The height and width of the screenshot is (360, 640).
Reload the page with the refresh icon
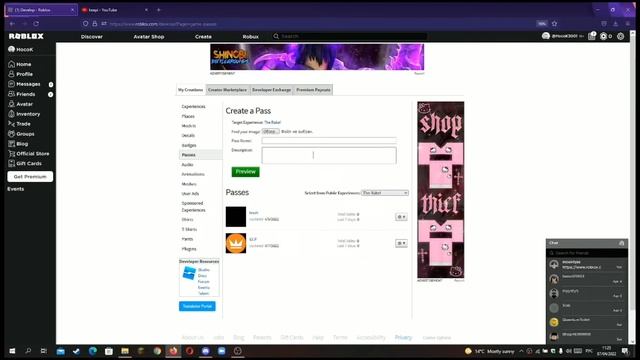pyautogui.click(x=36, y=24)
